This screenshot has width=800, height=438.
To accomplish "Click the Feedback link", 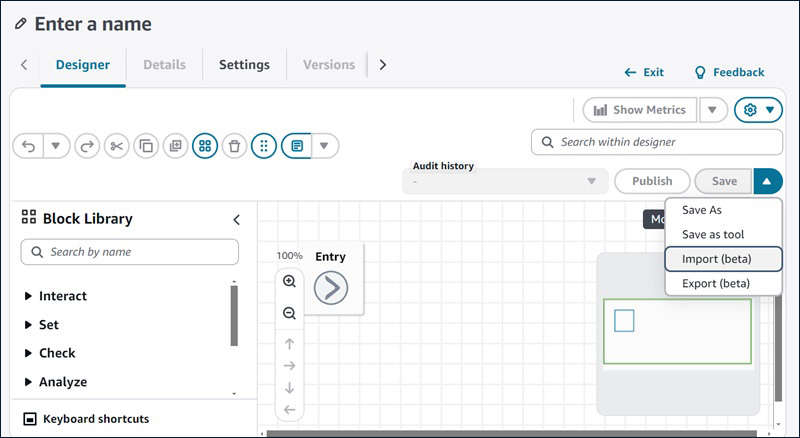I will tap(729, 72).
